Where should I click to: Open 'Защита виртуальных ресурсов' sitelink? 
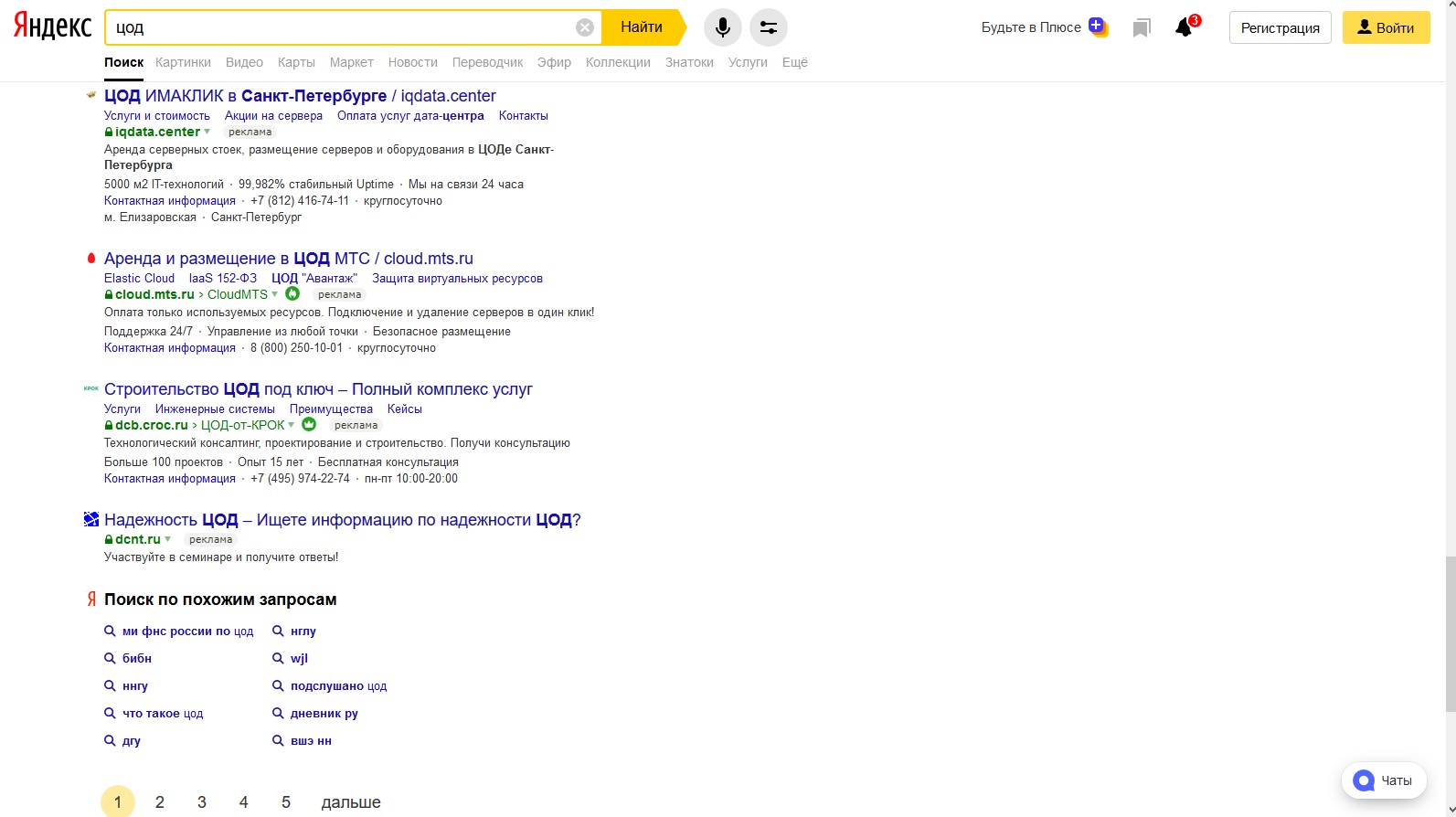(457, 278)
